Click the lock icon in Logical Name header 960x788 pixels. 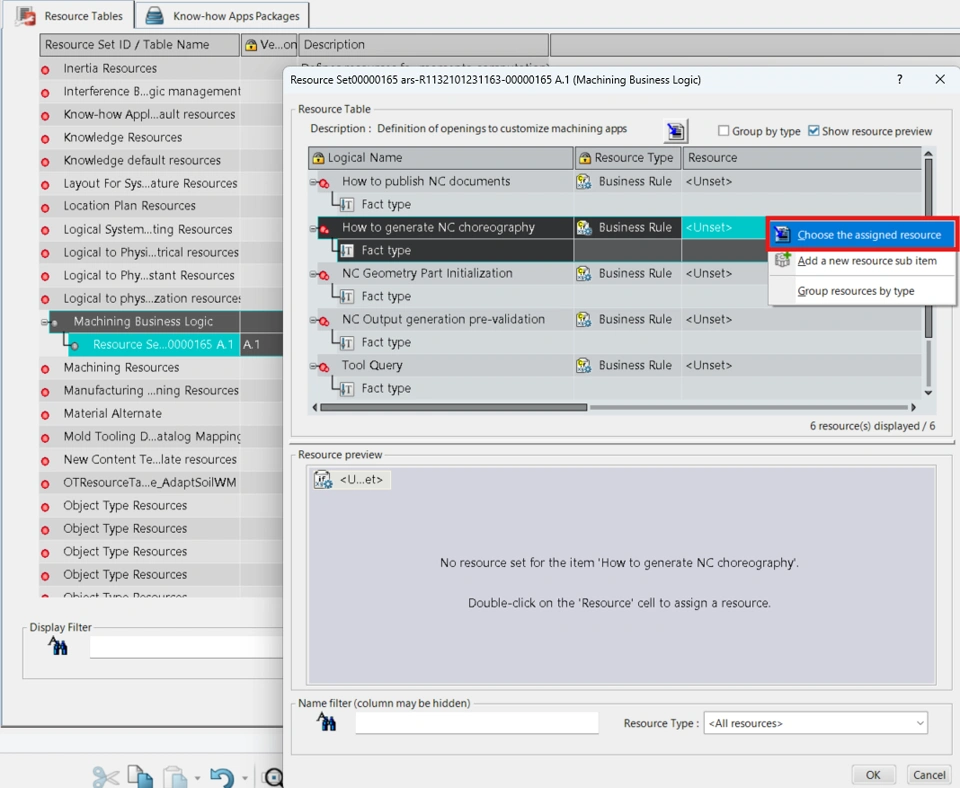pos(318,158)
